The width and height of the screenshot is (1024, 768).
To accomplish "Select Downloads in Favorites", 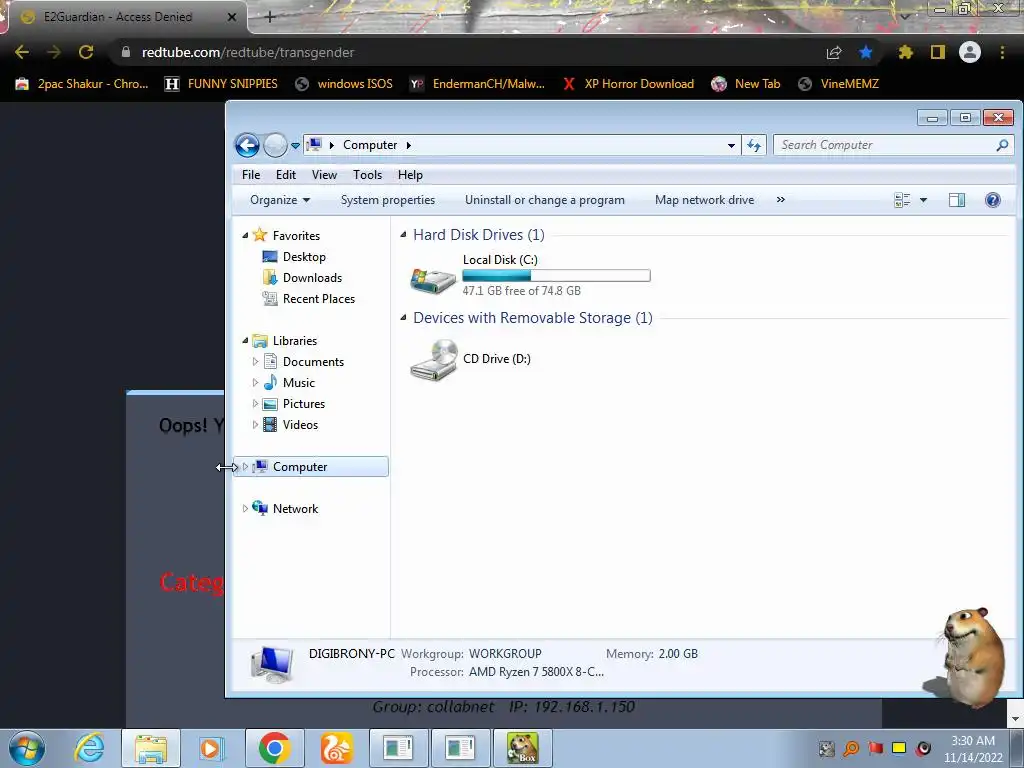I will 312,278.
